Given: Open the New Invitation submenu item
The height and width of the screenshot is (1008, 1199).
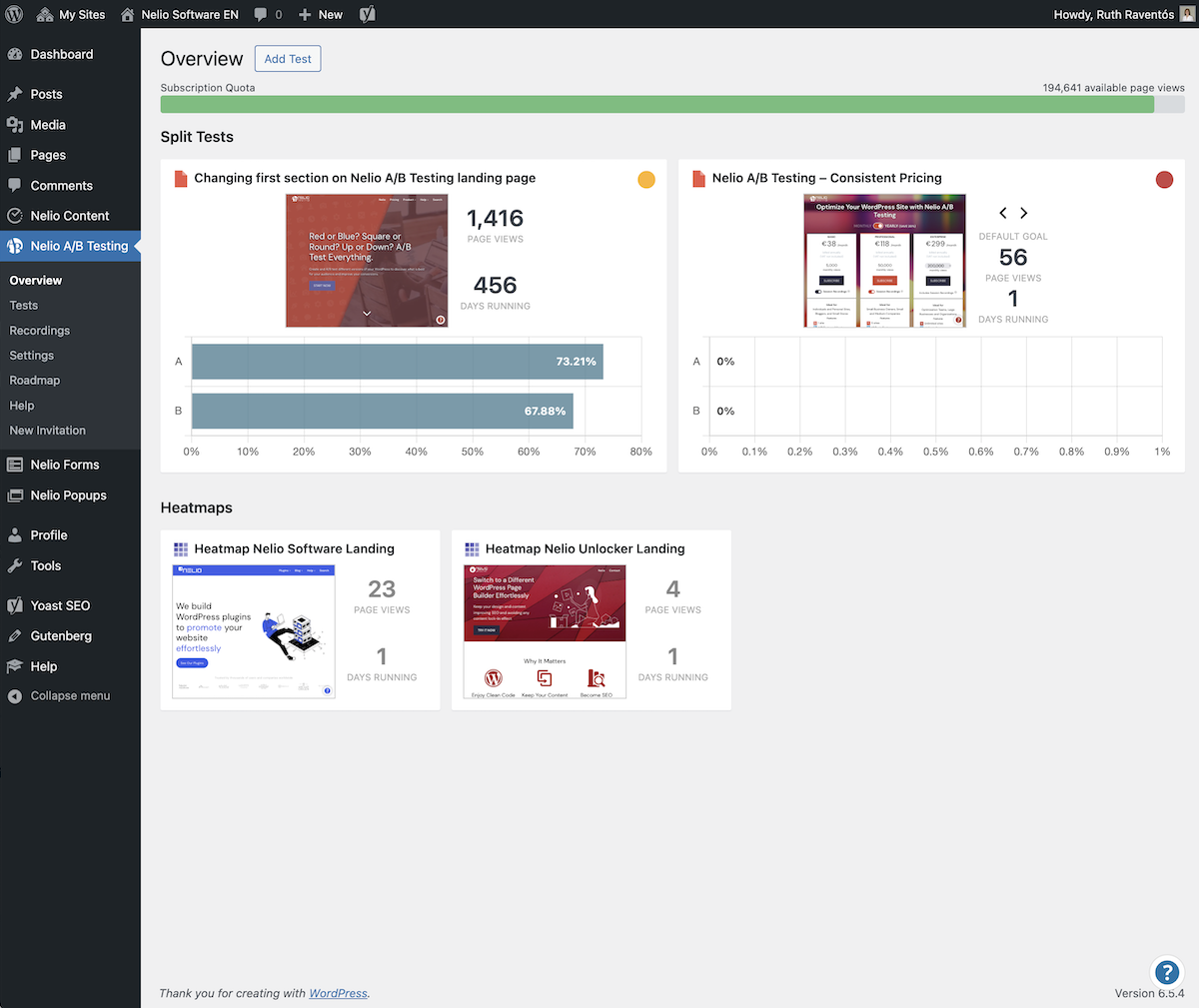Looking at the screenshot, I should [x=48, y=431].
